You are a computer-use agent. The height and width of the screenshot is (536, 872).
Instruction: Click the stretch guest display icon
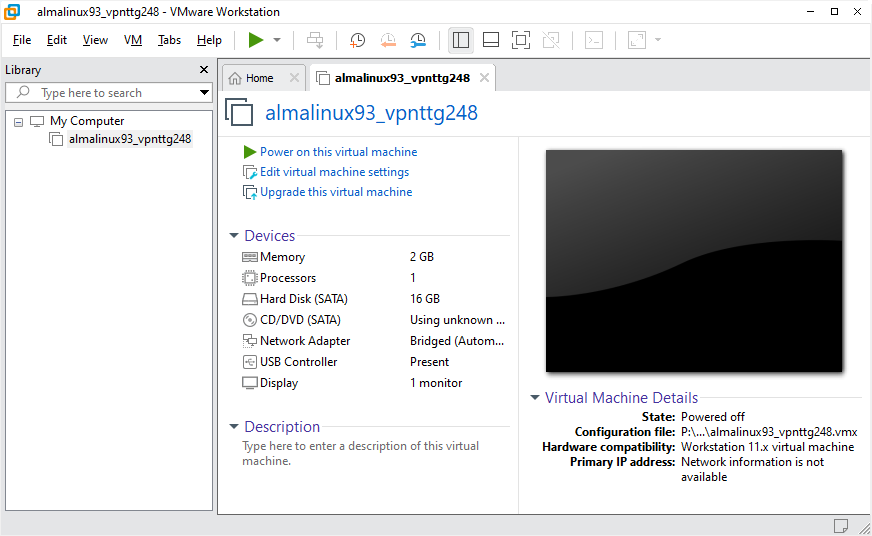point(637,40)
